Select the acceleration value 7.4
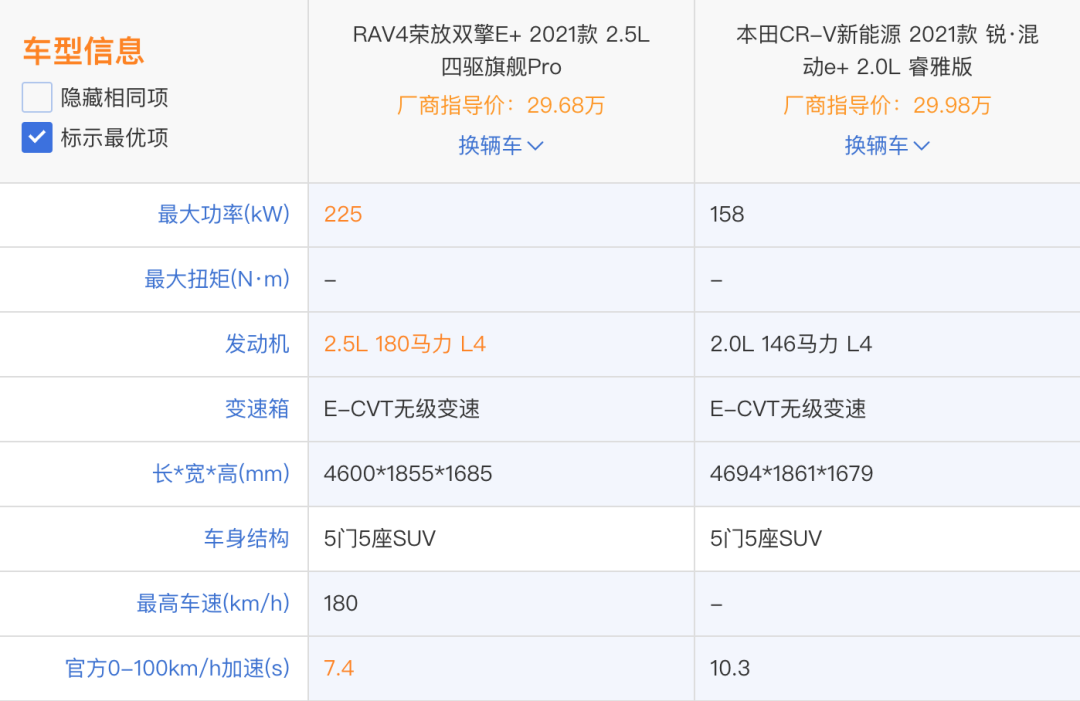Image resolution: width=1080 pixels, height=701 pixels. (339, 668)
